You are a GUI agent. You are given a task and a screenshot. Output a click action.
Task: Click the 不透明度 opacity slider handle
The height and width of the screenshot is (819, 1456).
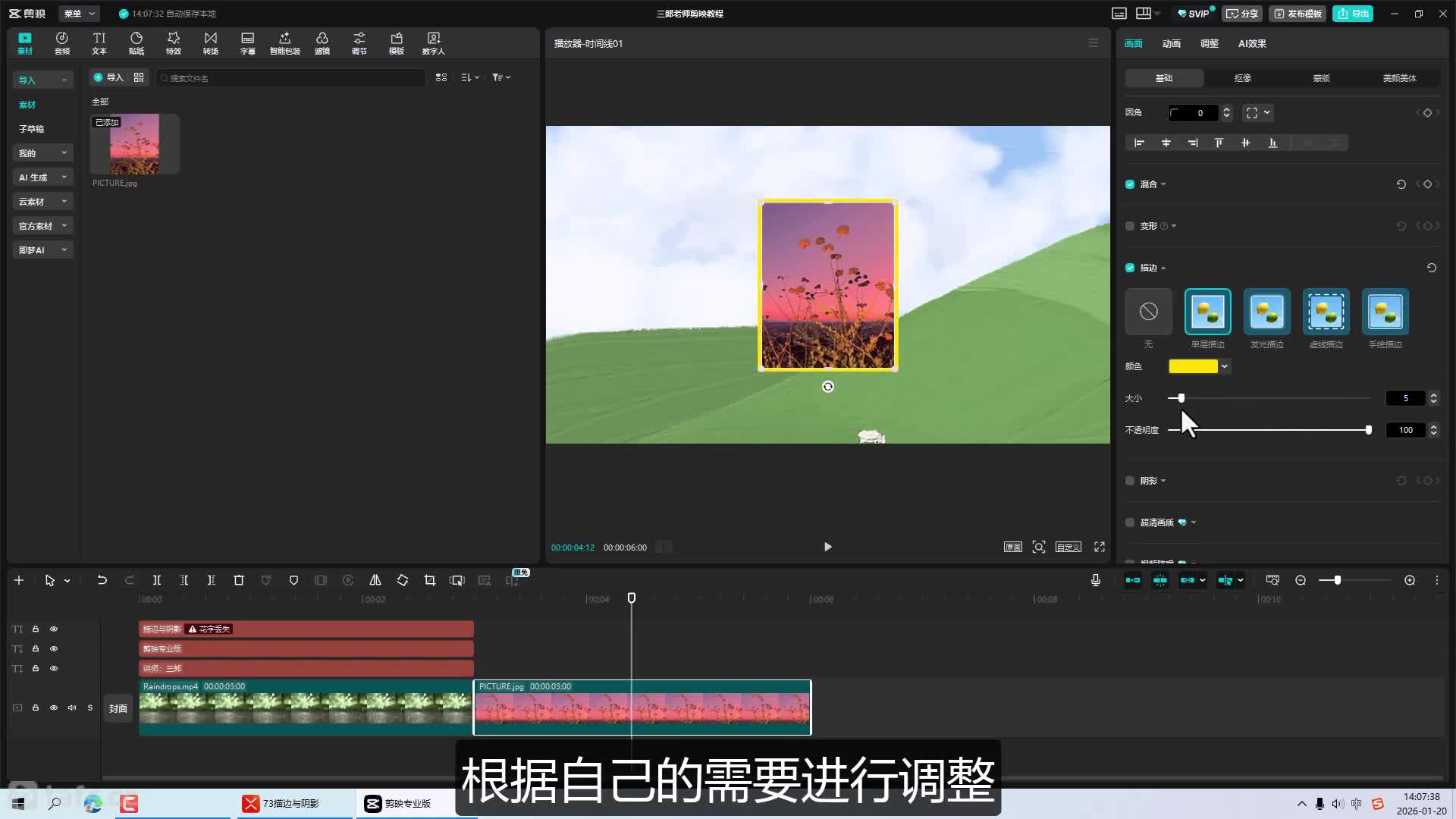[1368, 430]
